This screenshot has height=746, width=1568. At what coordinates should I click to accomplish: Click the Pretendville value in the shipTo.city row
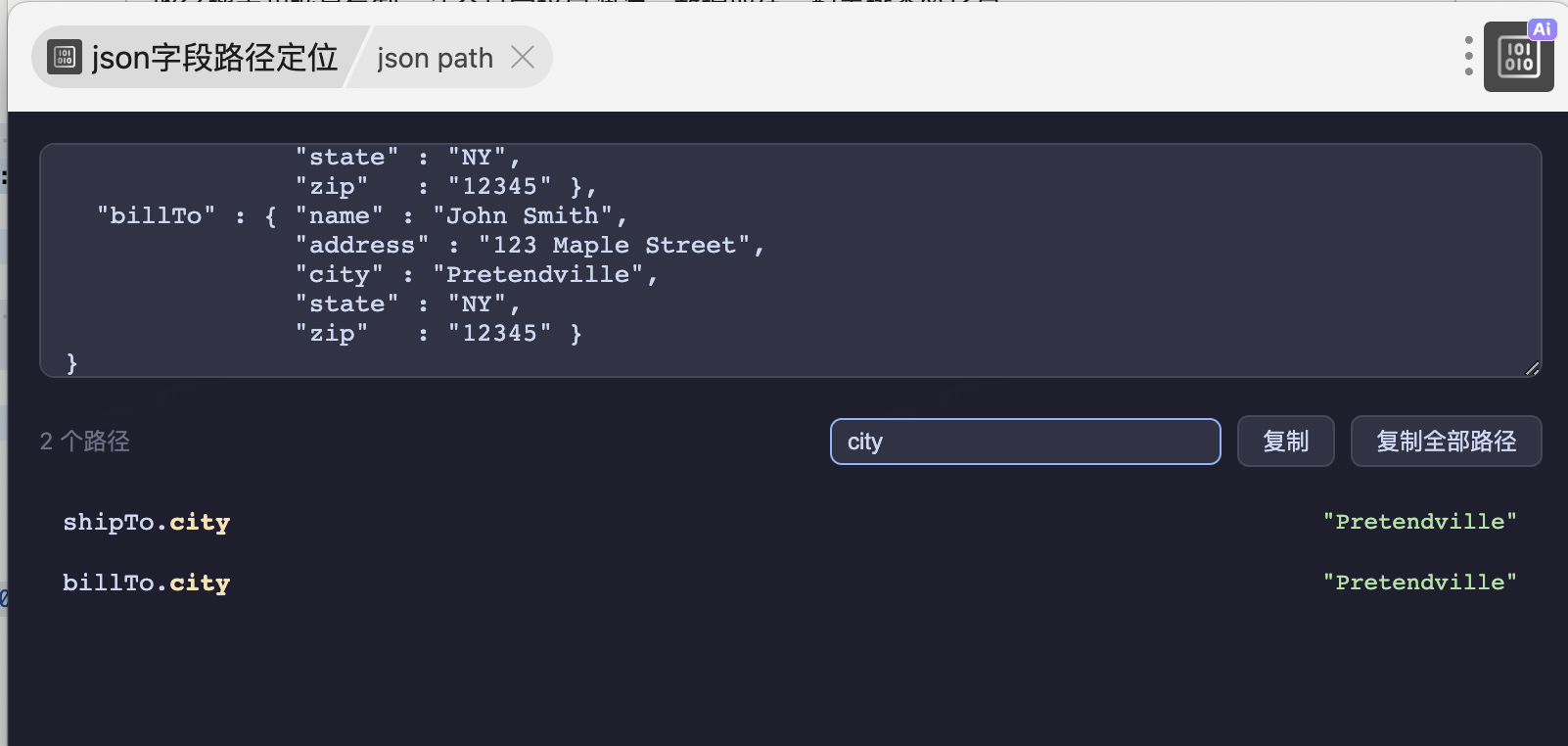pyautogui.click(x=1419, y=522)
